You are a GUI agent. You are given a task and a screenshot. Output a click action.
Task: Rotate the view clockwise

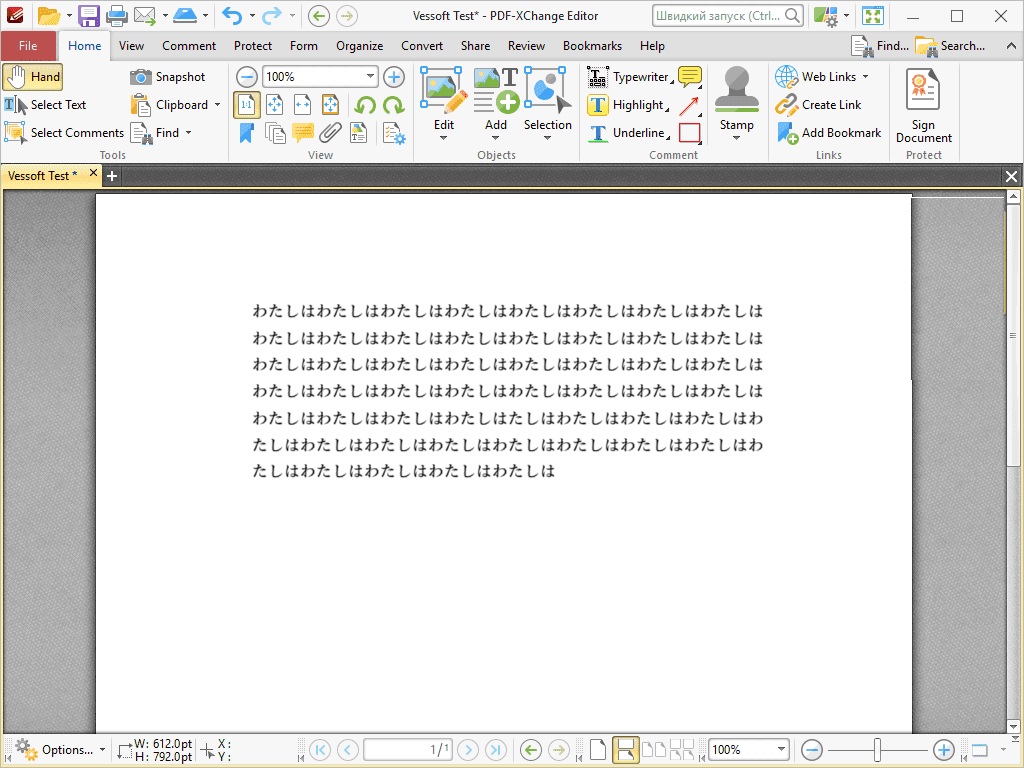[x=393, y=105]
